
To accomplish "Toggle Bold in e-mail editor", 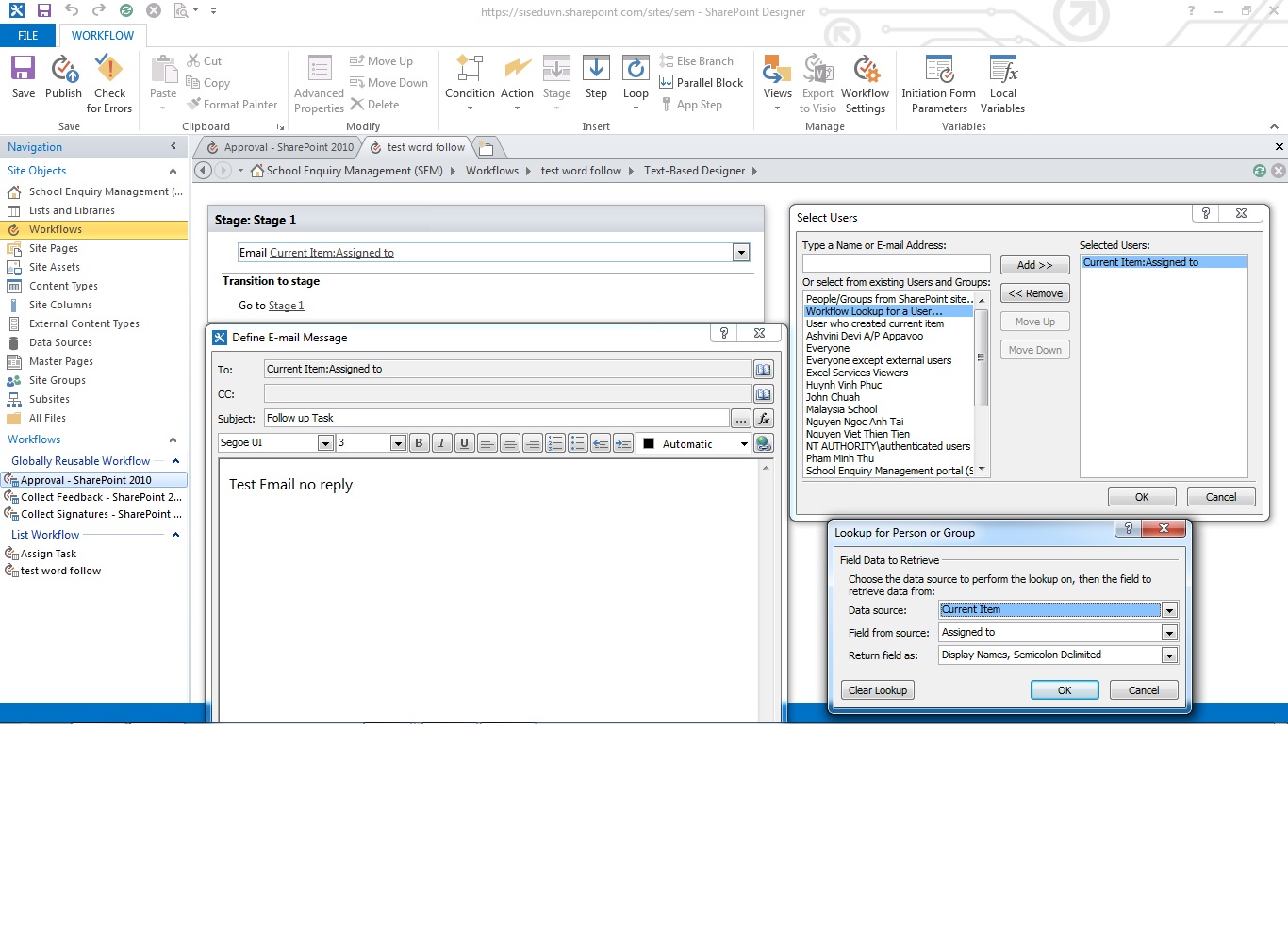I will (419, 443).
